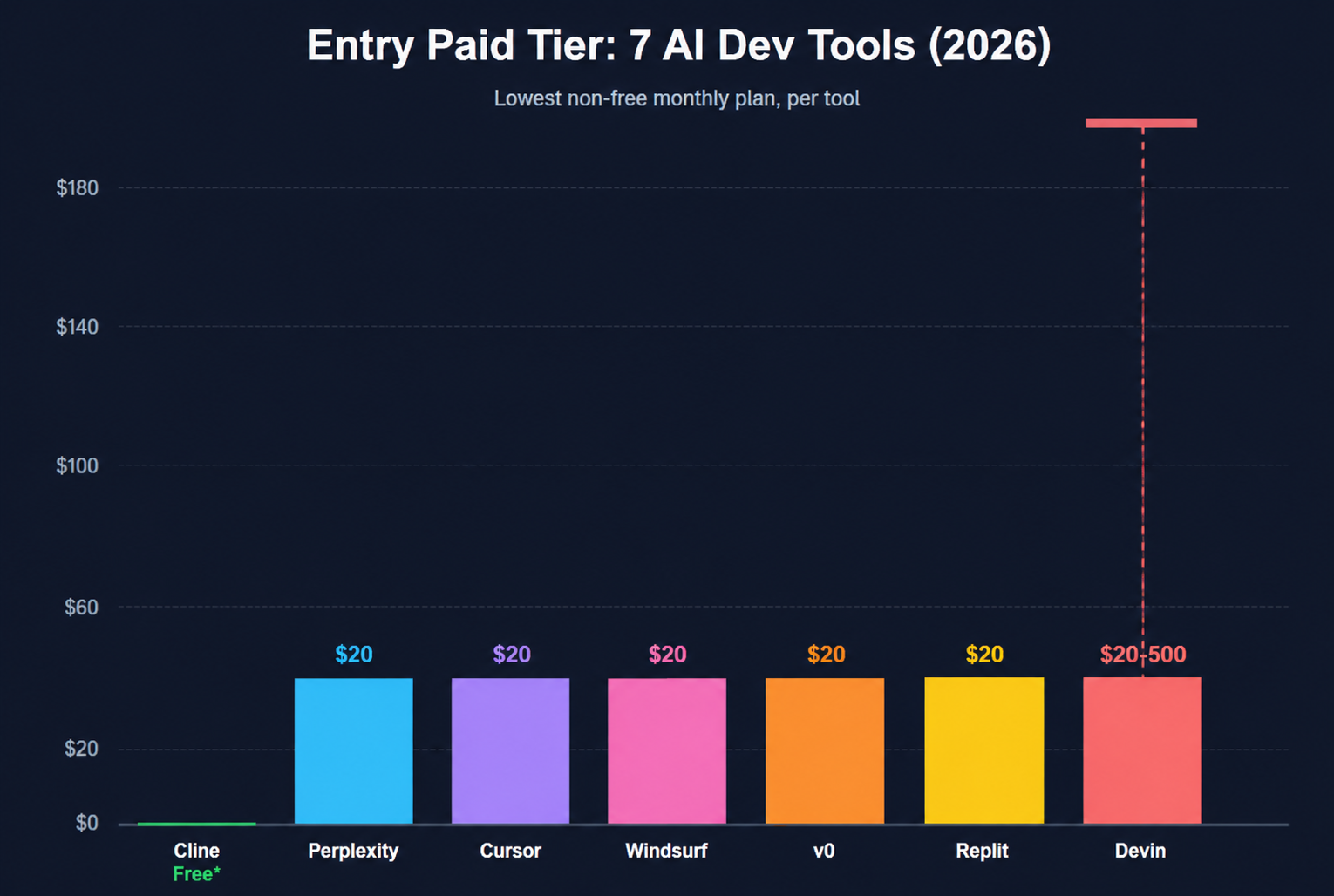Click the "Cursor" x-axis label

pyautogui.click(x=511, y=851)
